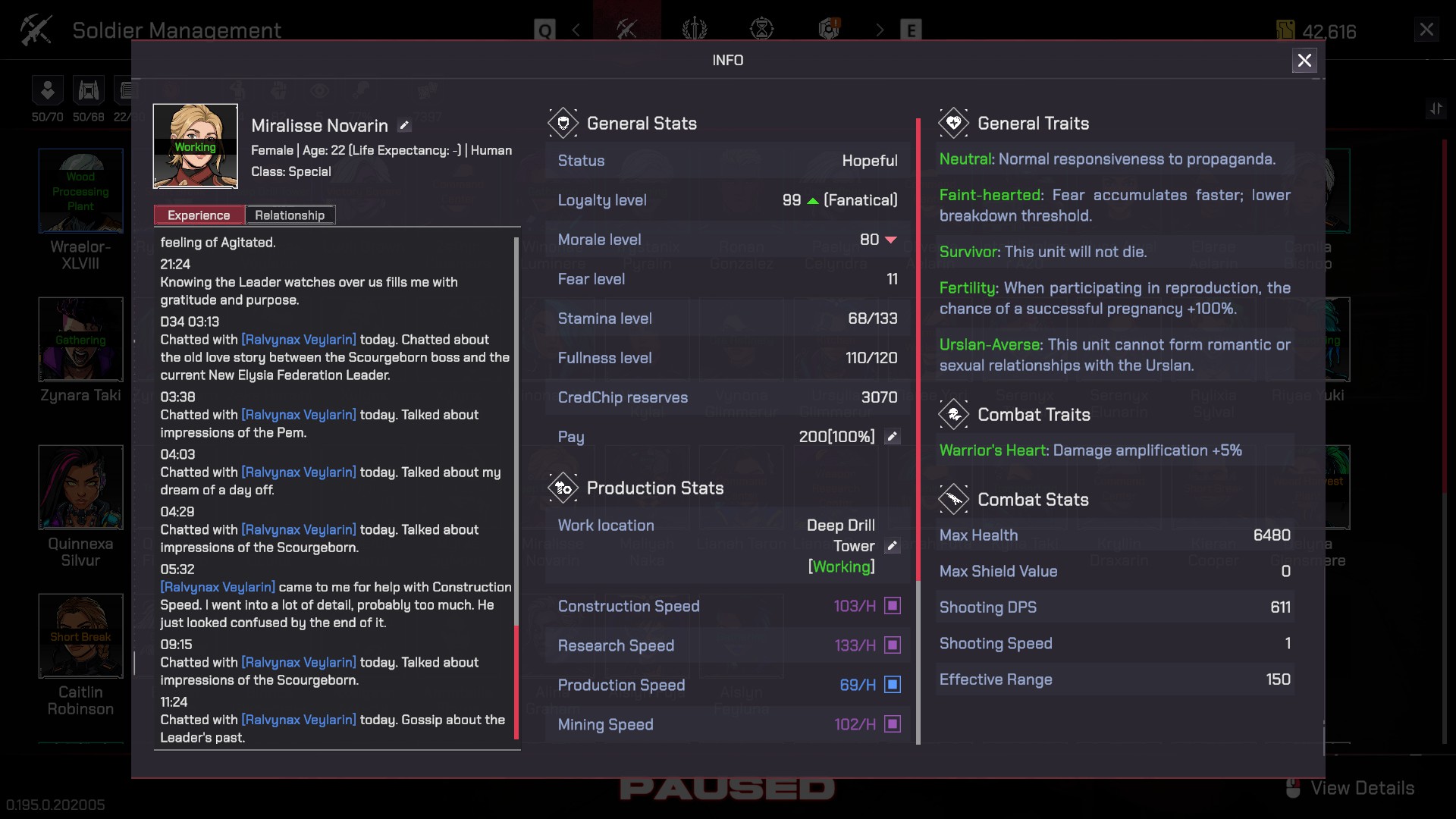1456x819 pixels.
Task: Edit the Pay amount pencil icon
Action: 893,437
